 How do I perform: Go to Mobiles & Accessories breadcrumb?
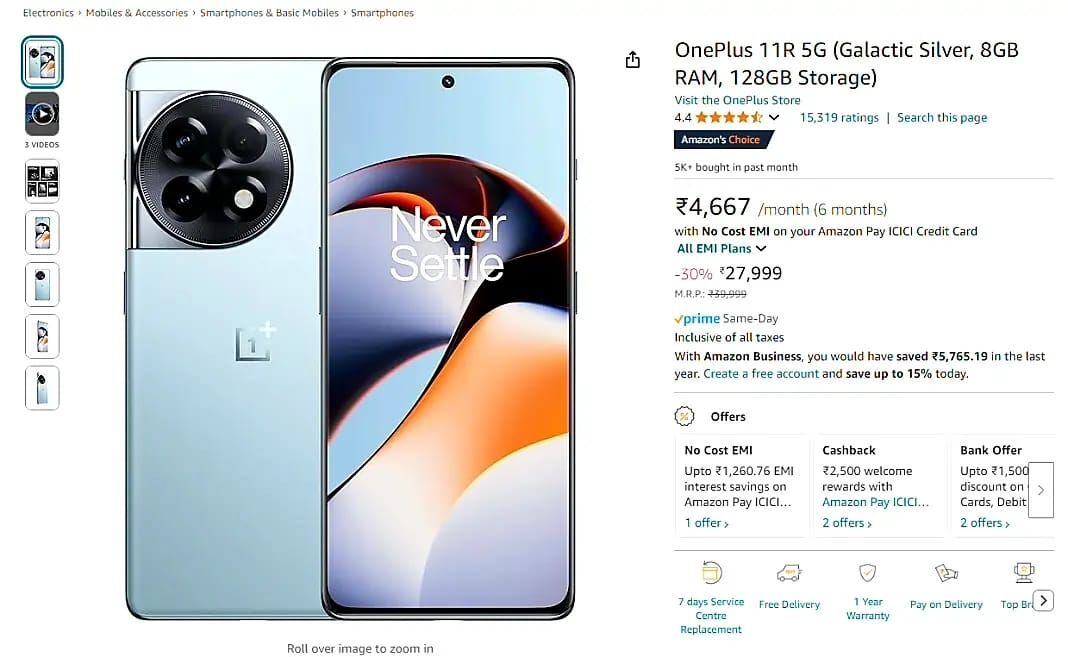137,13
